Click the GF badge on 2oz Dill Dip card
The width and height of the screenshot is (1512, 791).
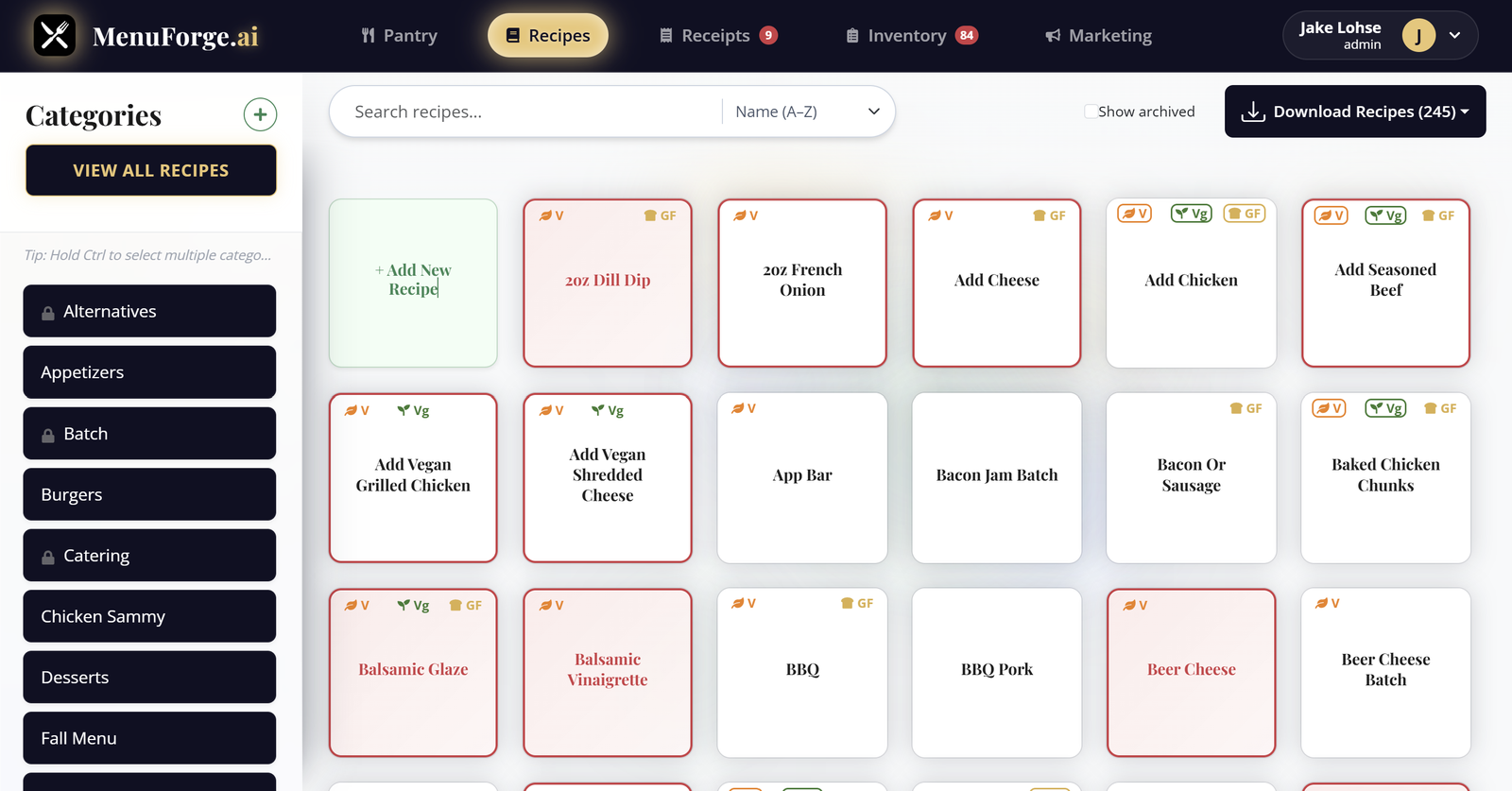click(661, 215)
